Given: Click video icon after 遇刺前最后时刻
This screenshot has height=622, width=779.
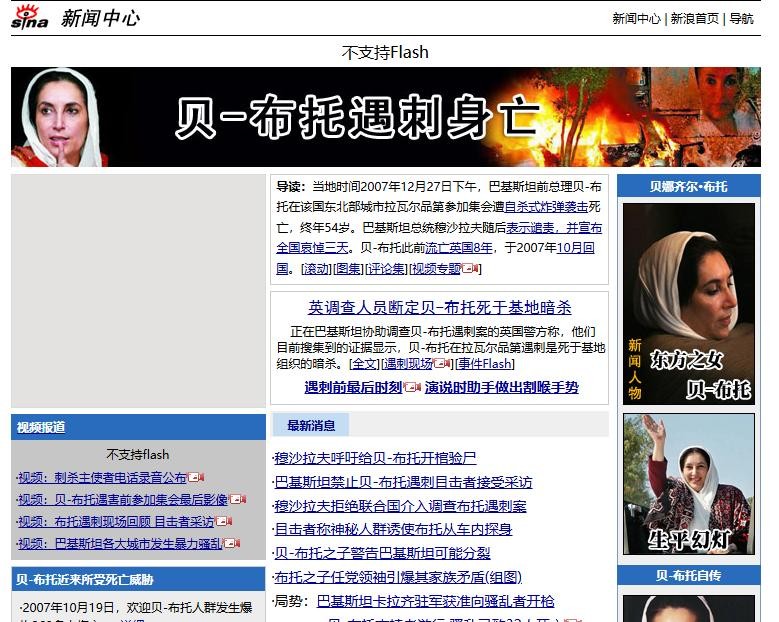Looking at the screenshot, I should [x=411, y=388].
